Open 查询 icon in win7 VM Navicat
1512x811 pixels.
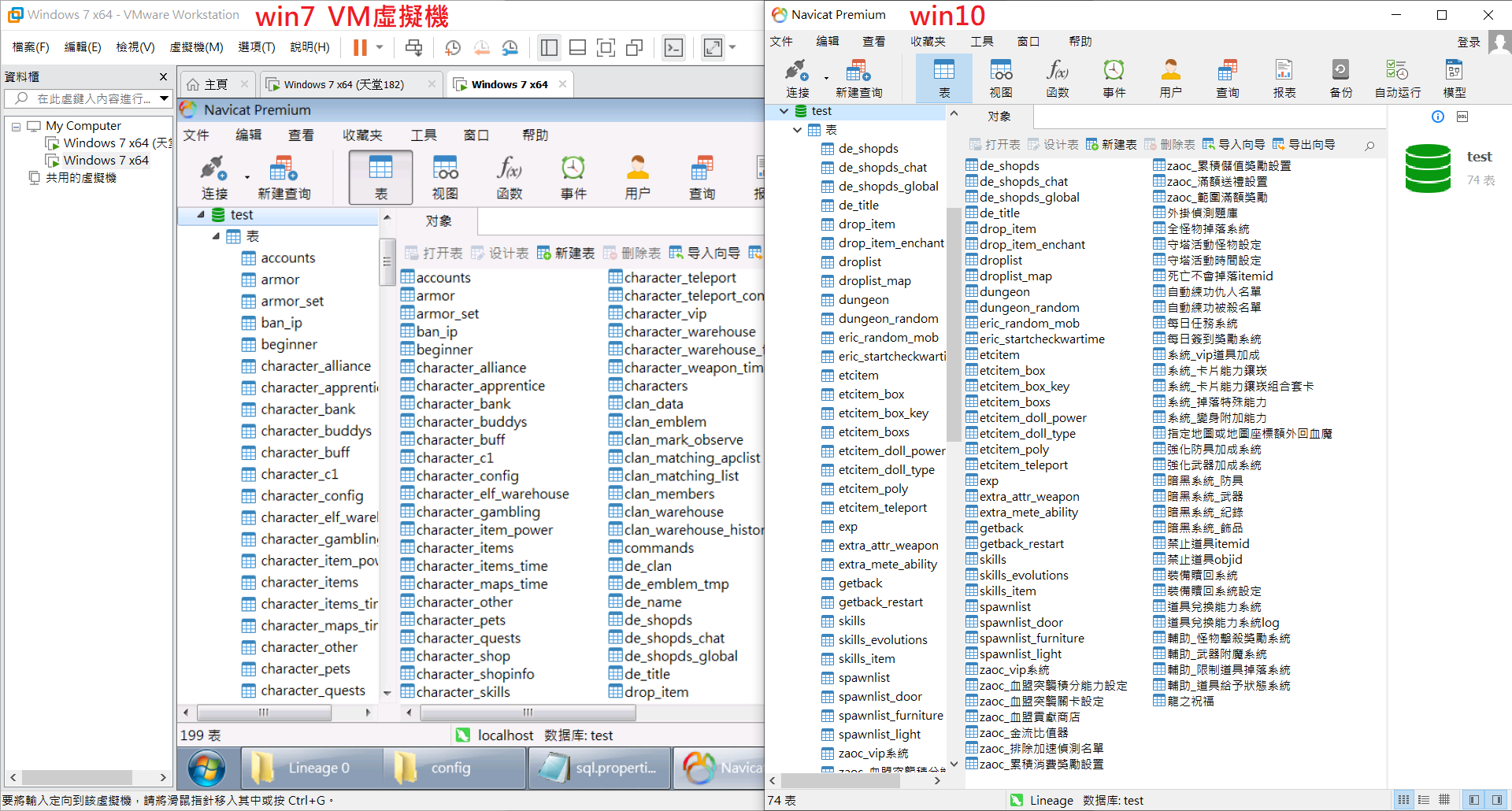702,178
